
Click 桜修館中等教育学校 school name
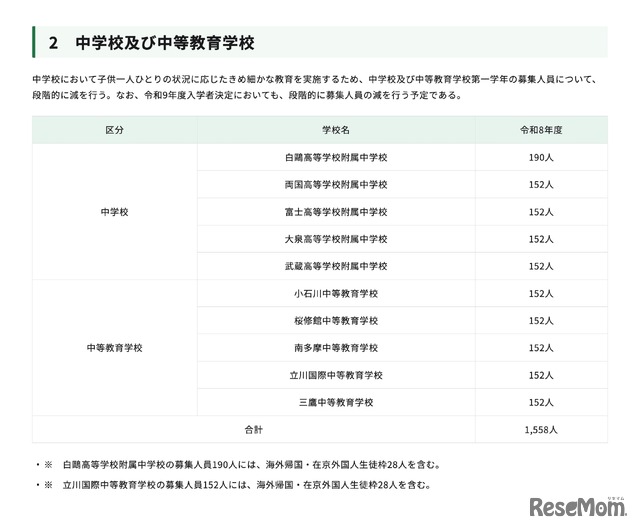336,321
